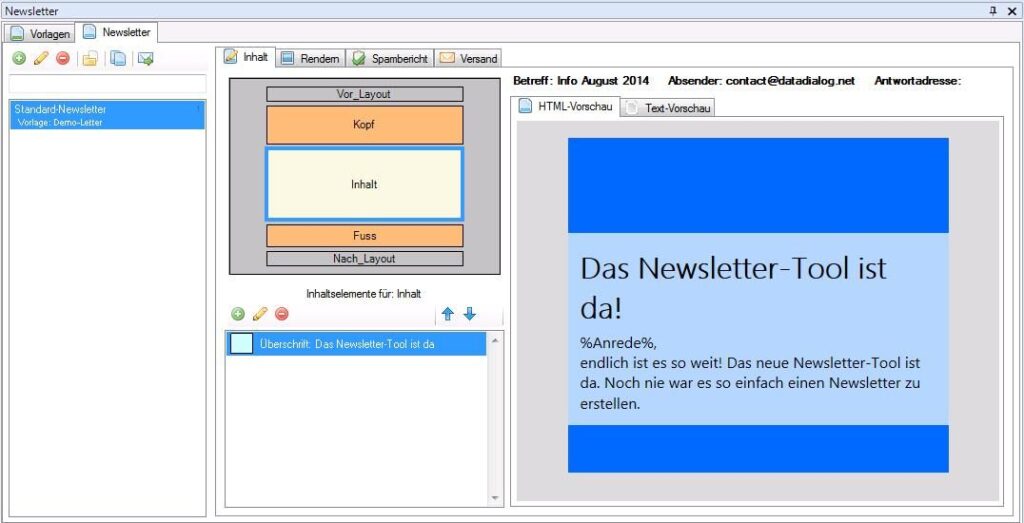
Task: Delete the newsletter with the red minus
Action: point(63,59)
